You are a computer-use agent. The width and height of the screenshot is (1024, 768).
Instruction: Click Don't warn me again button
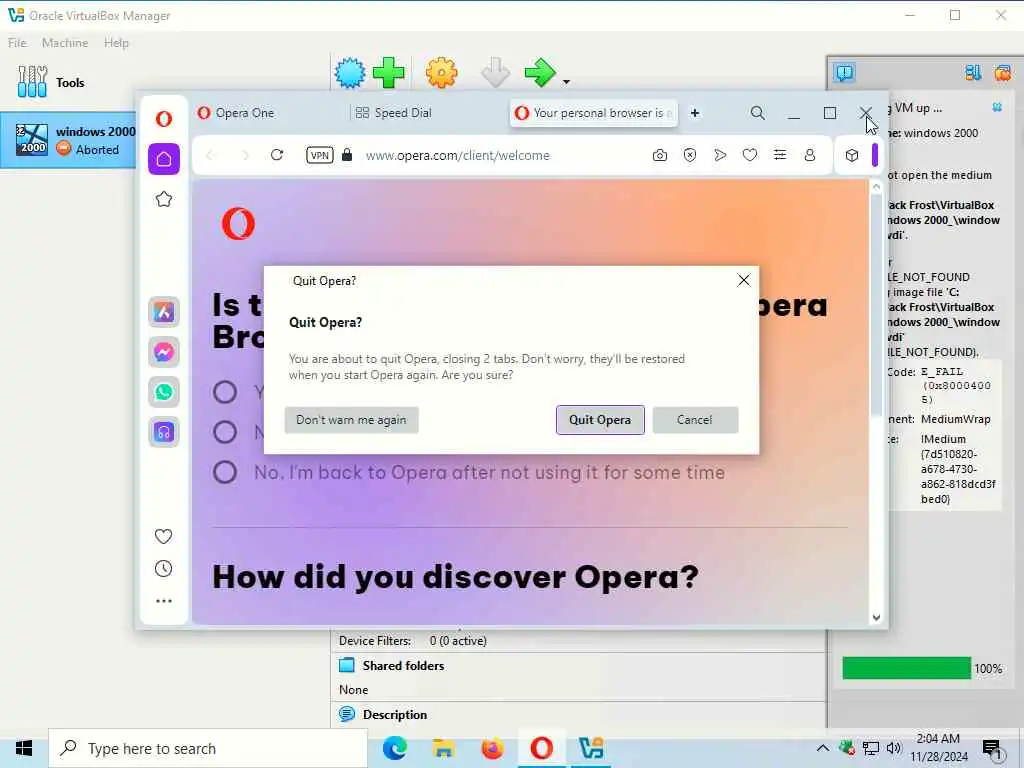click(351, 420)
